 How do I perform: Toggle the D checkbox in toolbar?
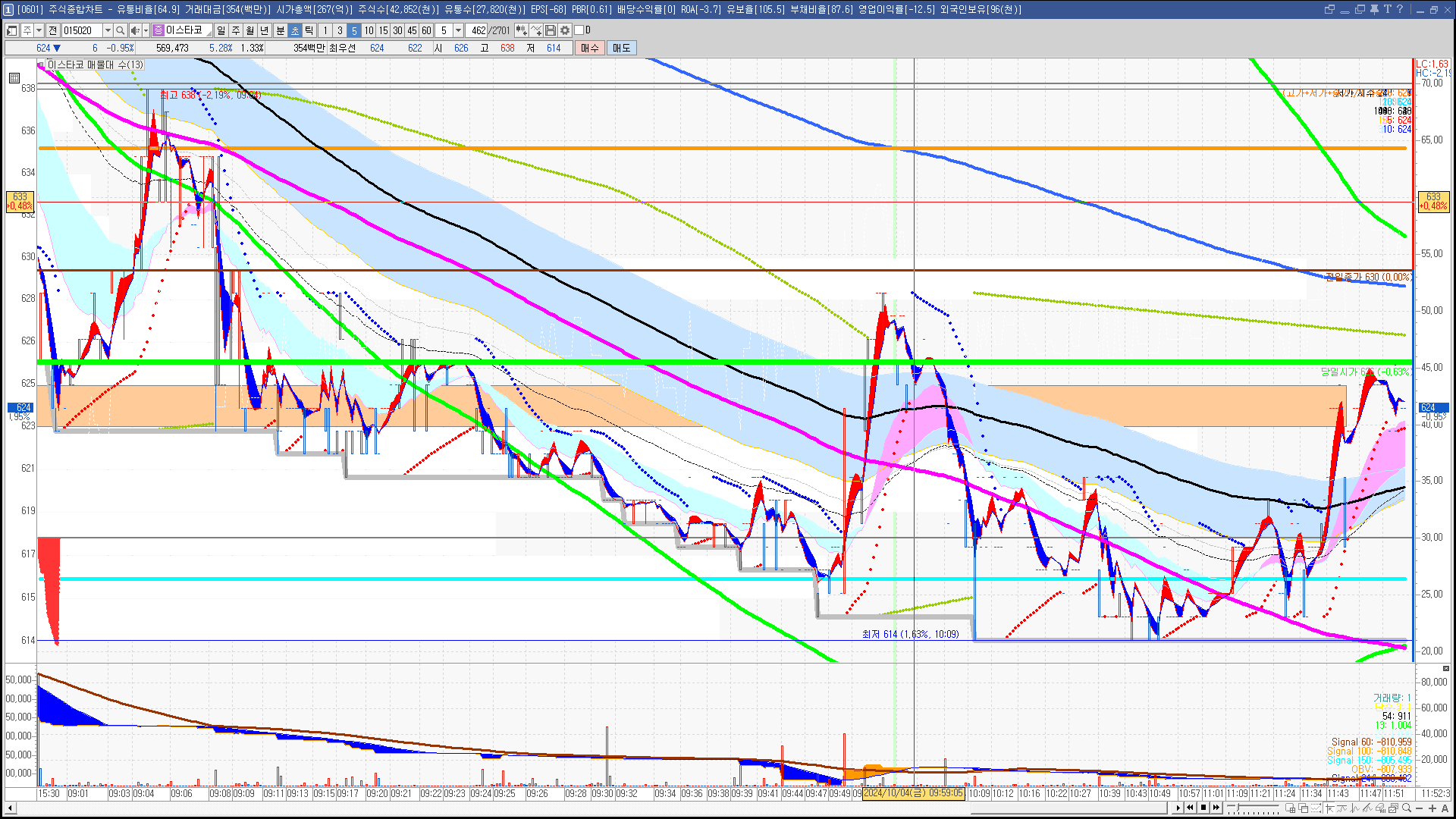pyautogui.click(x=579, y=30)
